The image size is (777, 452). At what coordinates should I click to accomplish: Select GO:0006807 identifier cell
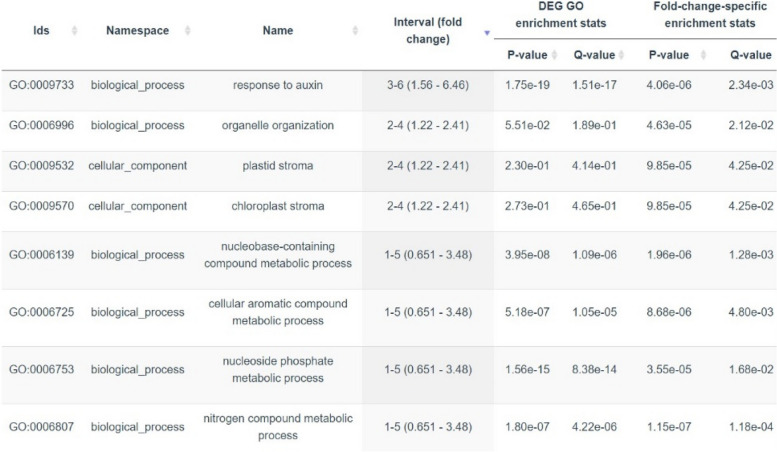click(39, 427)
